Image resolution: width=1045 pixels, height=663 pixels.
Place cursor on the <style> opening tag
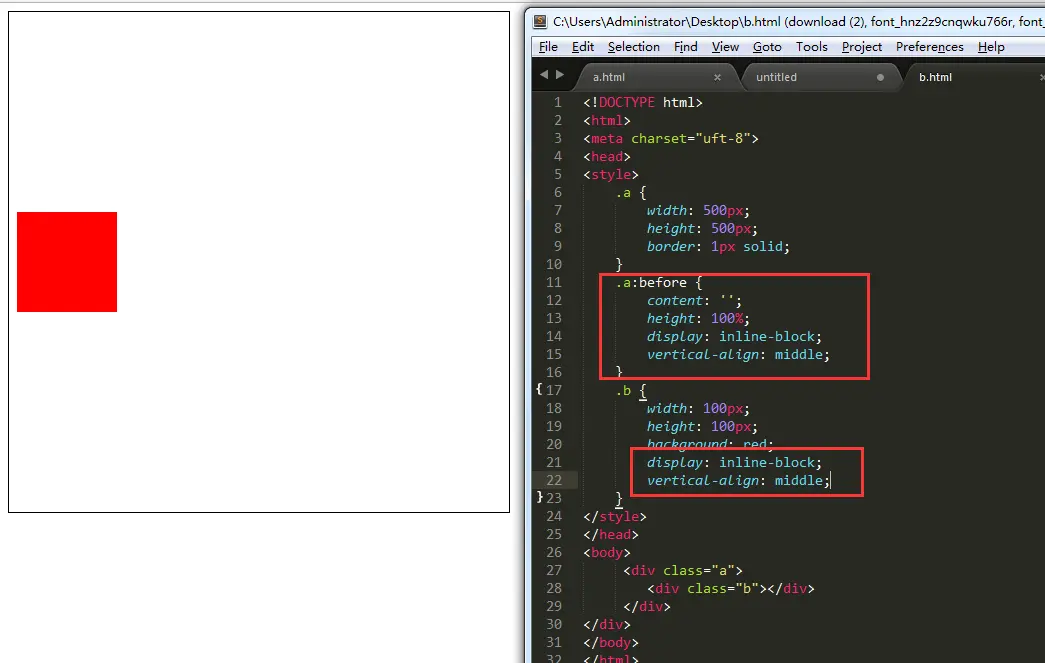pyautogui.click(x=610, y=175)
